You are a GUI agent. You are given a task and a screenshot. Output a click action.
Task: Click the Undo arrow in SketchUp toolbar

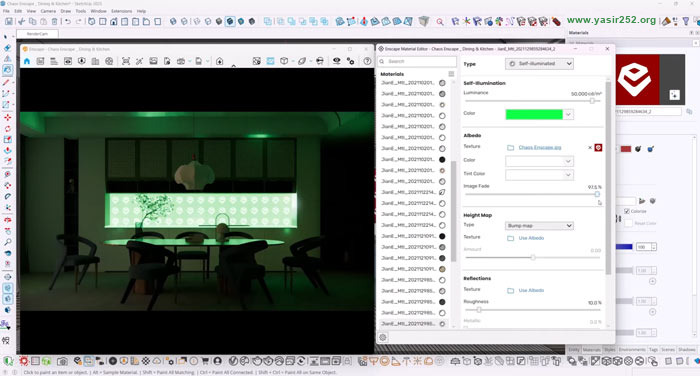68,21
